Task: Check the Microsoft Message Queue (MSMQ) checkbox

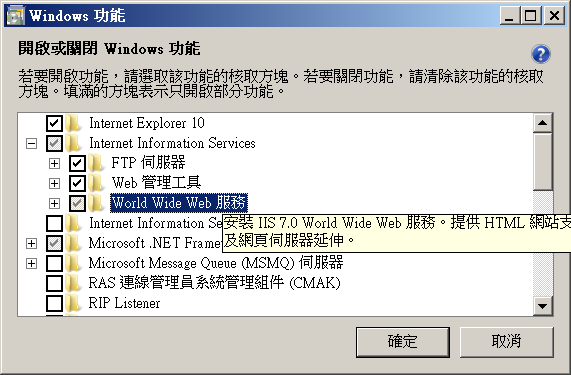Action: click(54, 263)
